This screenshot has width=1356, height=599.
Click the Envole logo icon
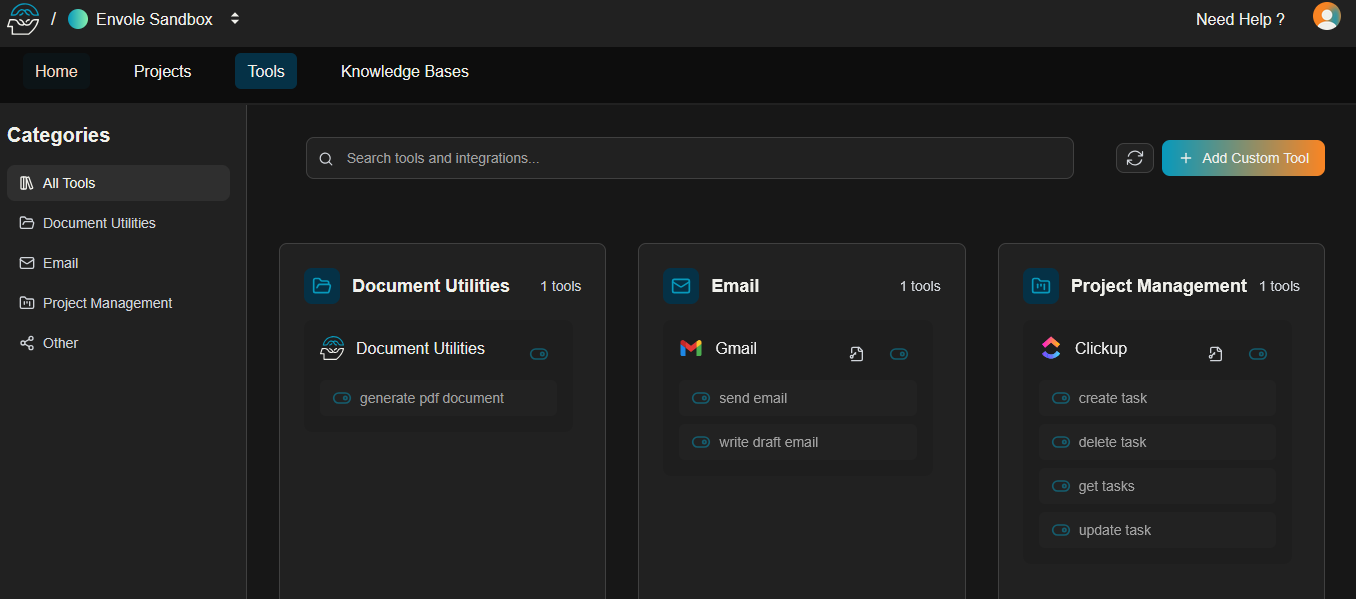[x=23, y=19]
